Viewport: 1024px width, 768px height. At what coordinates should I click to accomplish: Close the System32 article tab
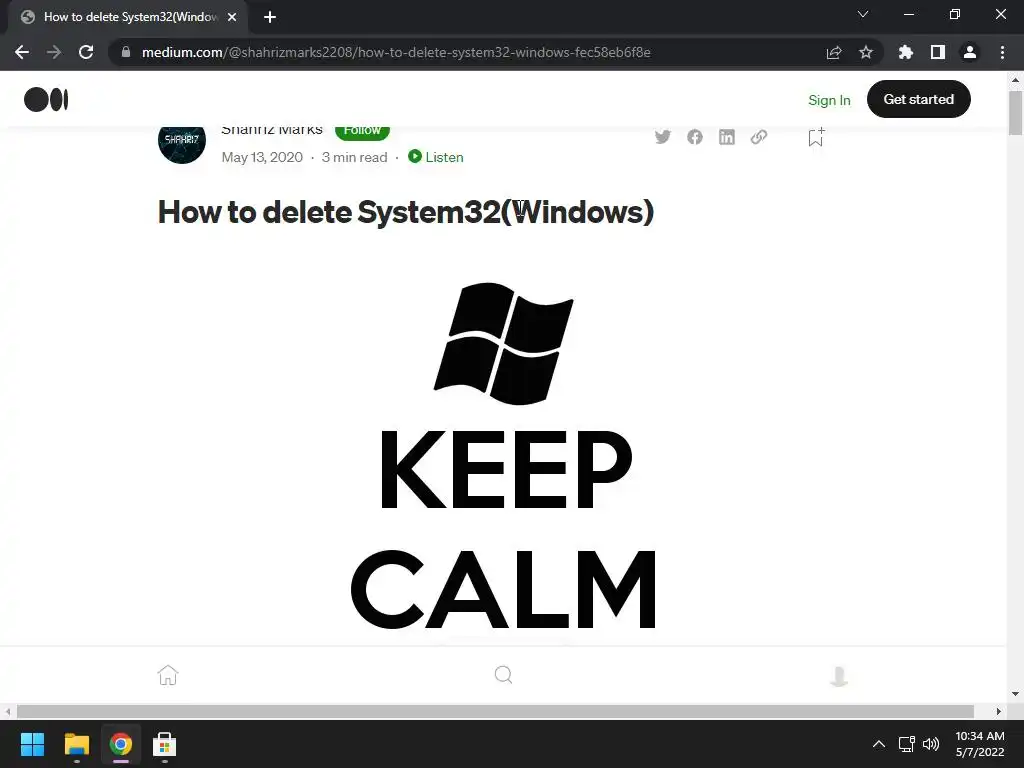point(232,17)
